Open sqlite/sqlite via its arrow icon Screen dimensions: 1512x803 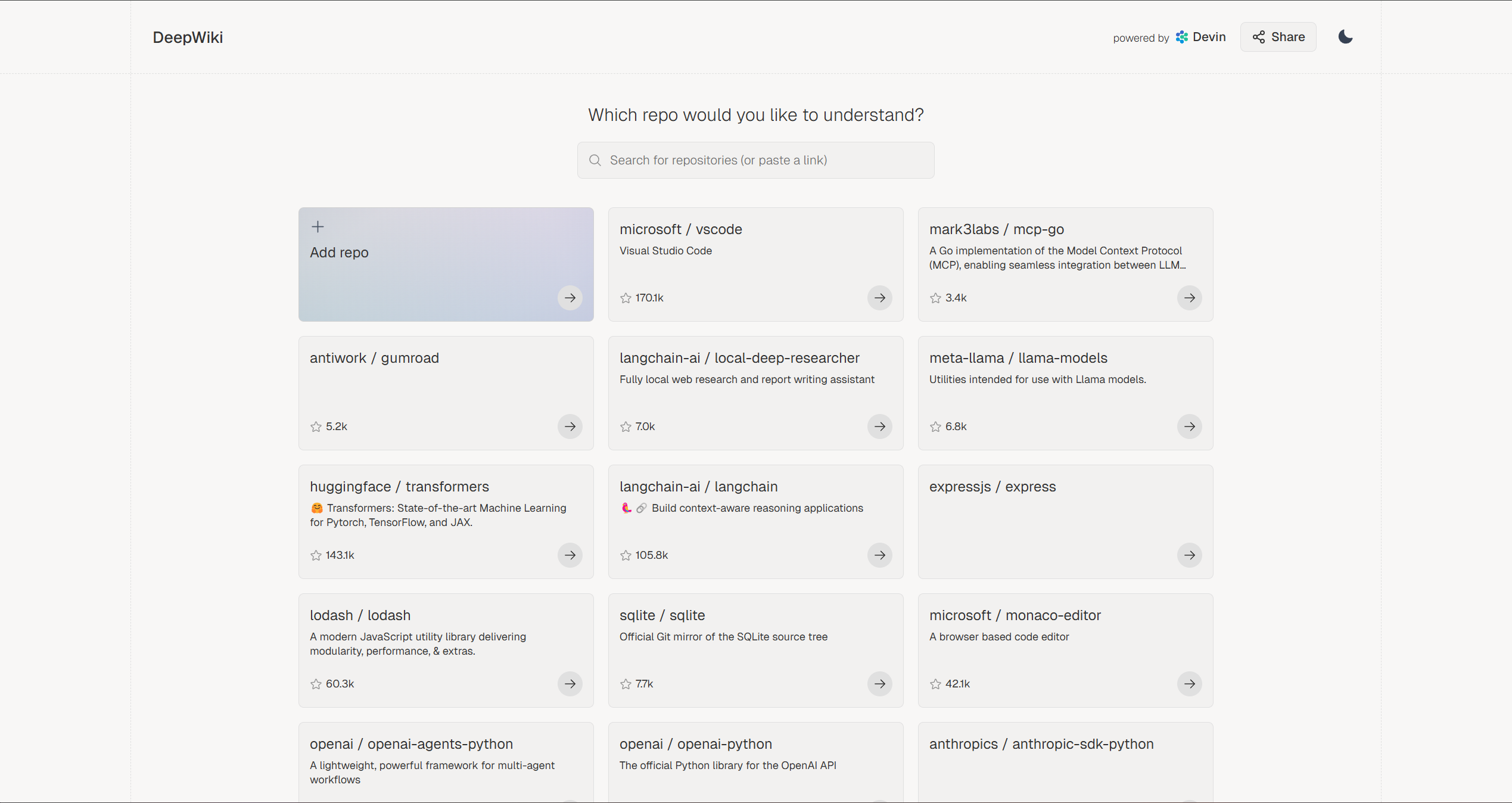(x=879, y=684)
